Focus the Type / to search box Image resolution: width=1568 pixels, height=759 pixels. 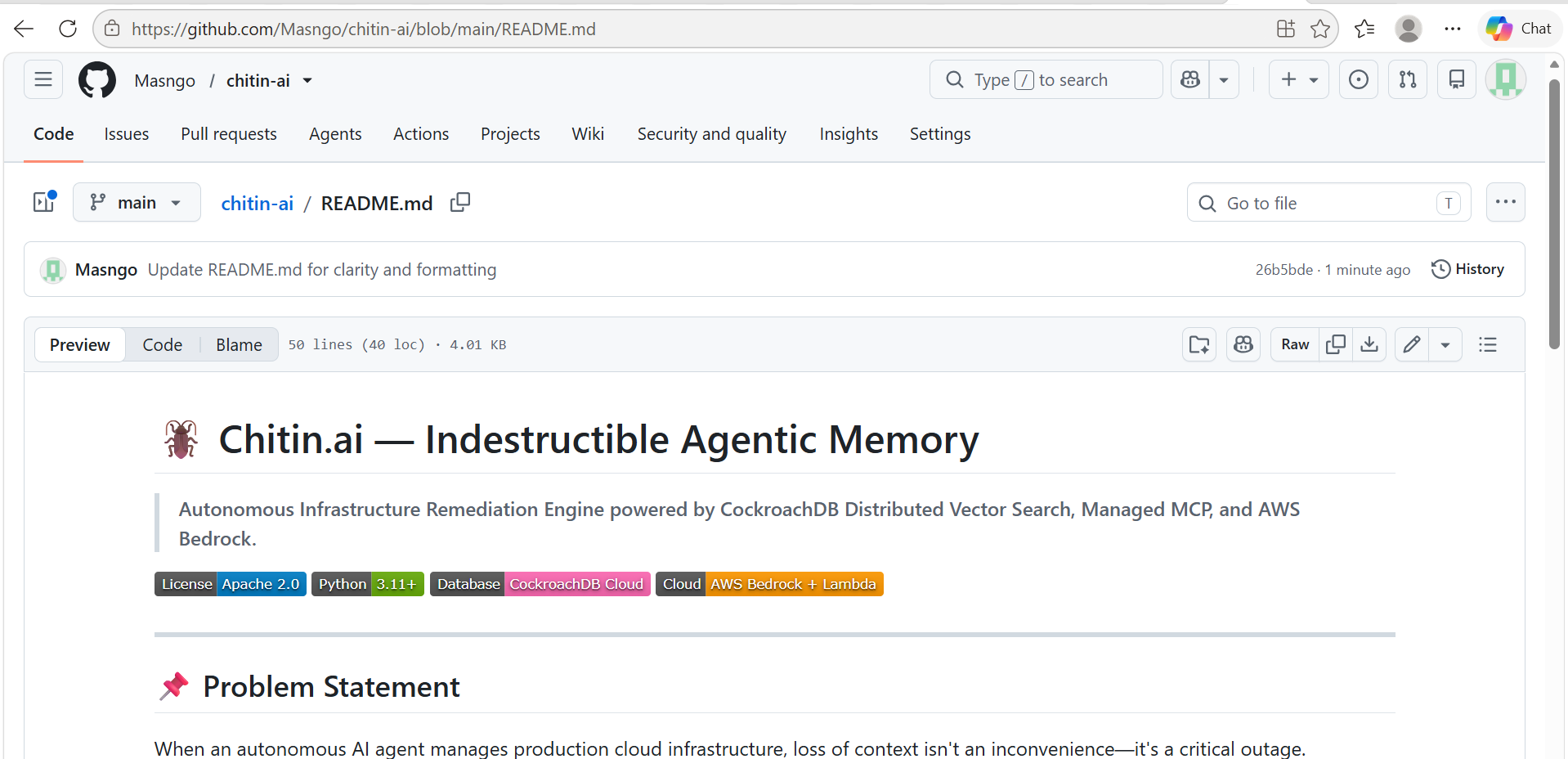point(1046,79)
